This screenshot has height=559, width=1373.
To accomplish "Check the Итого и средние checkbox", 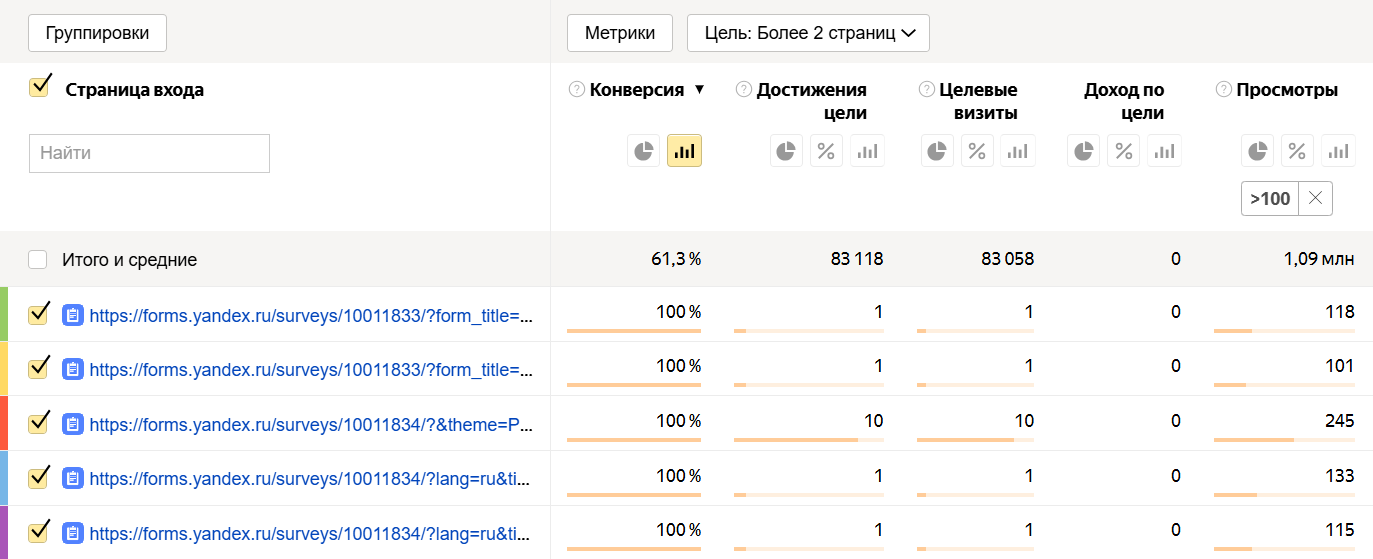I will pos(38,260).
